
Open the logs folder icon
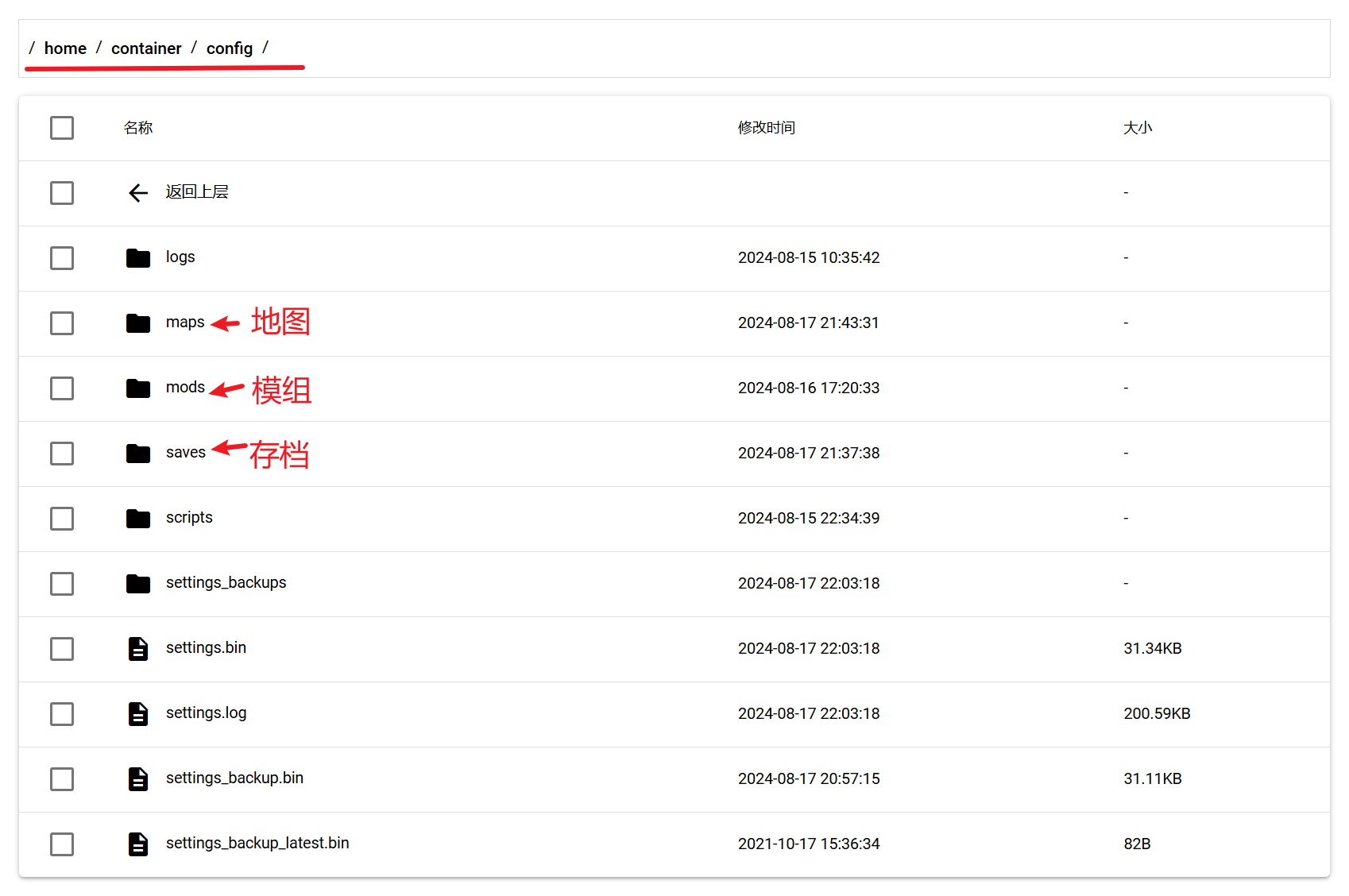pyautogui.click(x=137, y=257)
